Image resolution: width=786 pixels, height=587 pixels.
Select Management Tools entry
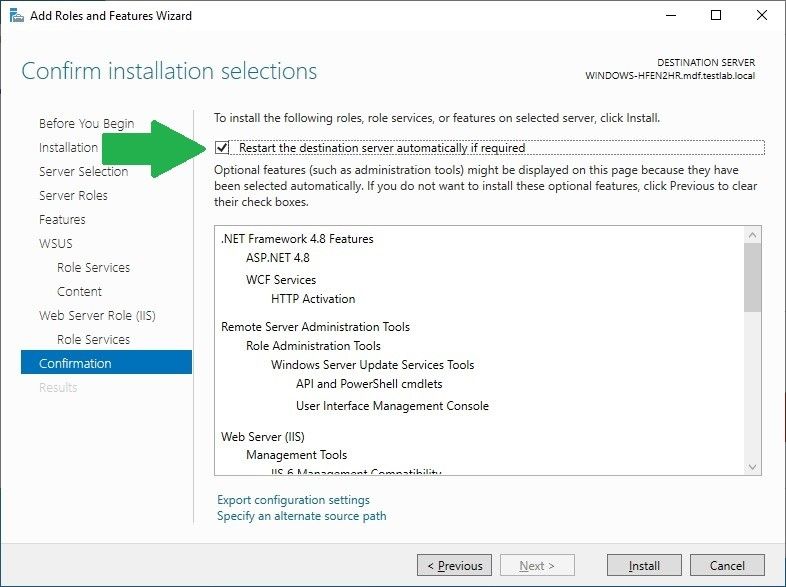point(296,455)
